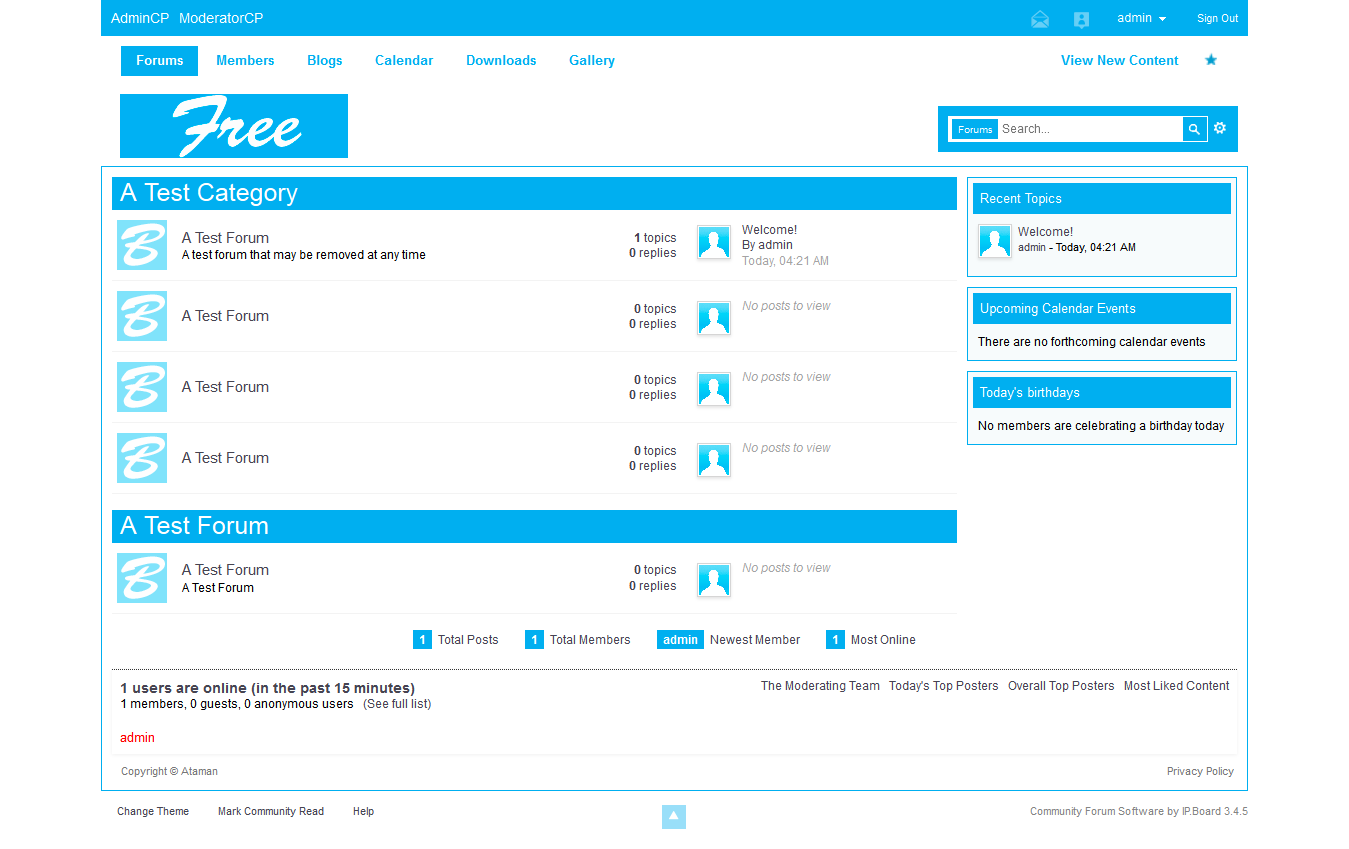Open the Gallery tab

(x=592, y=61)
